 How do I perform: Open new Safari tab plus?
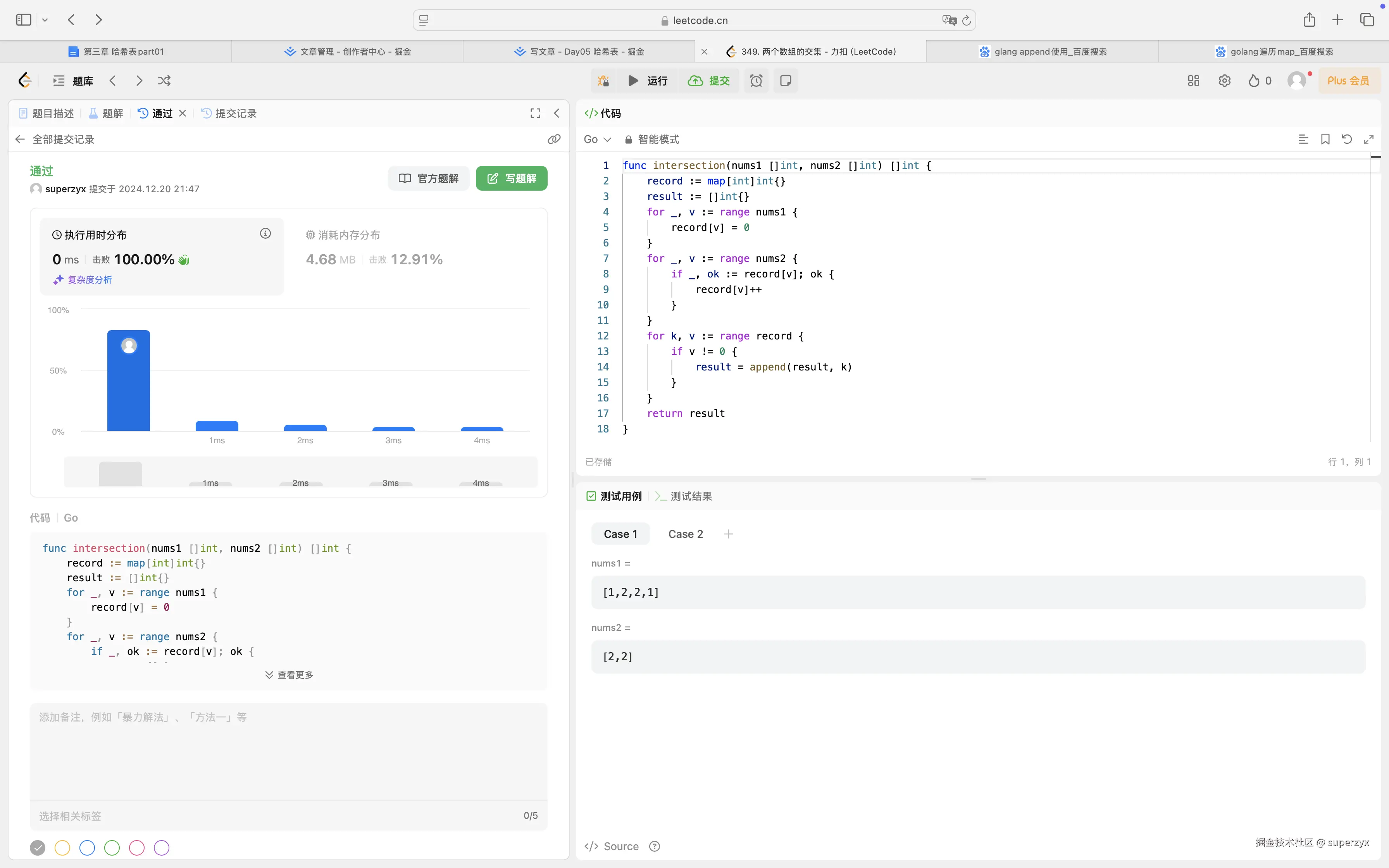[x=1338, y=20]
